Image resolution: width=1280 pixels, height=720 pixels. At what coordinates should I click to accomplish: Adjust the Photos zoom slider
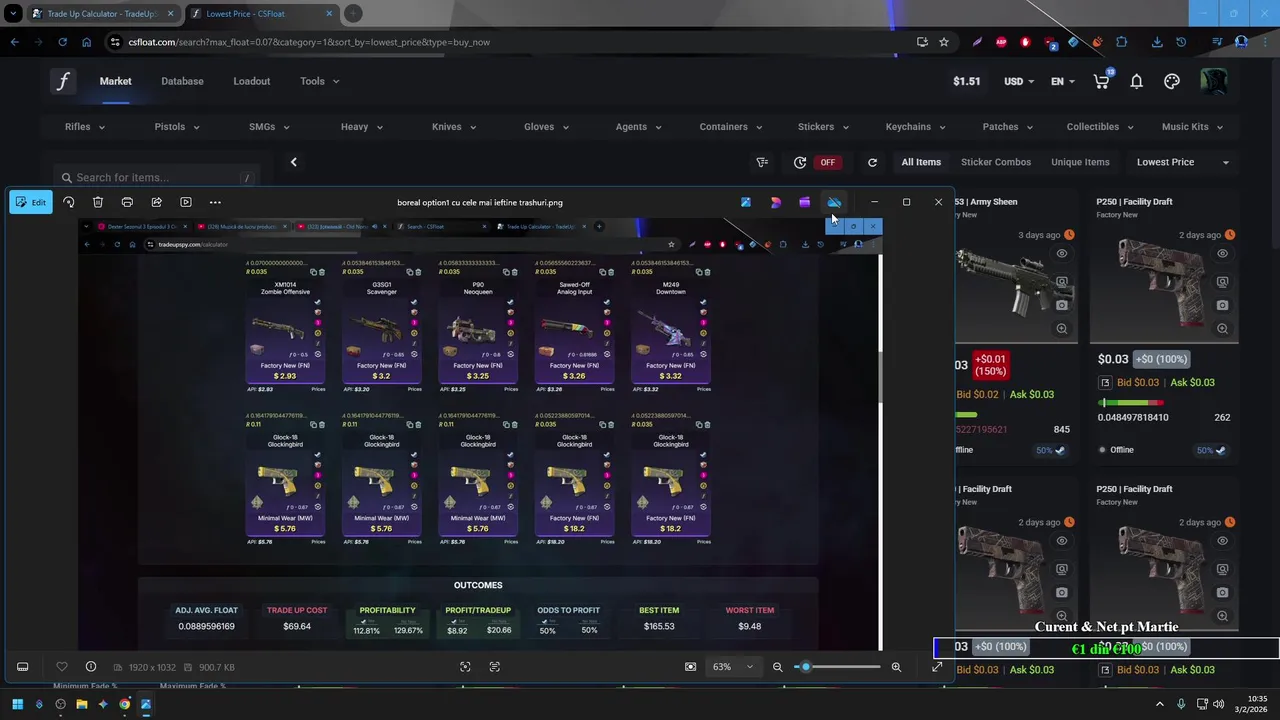pos(840,667)
